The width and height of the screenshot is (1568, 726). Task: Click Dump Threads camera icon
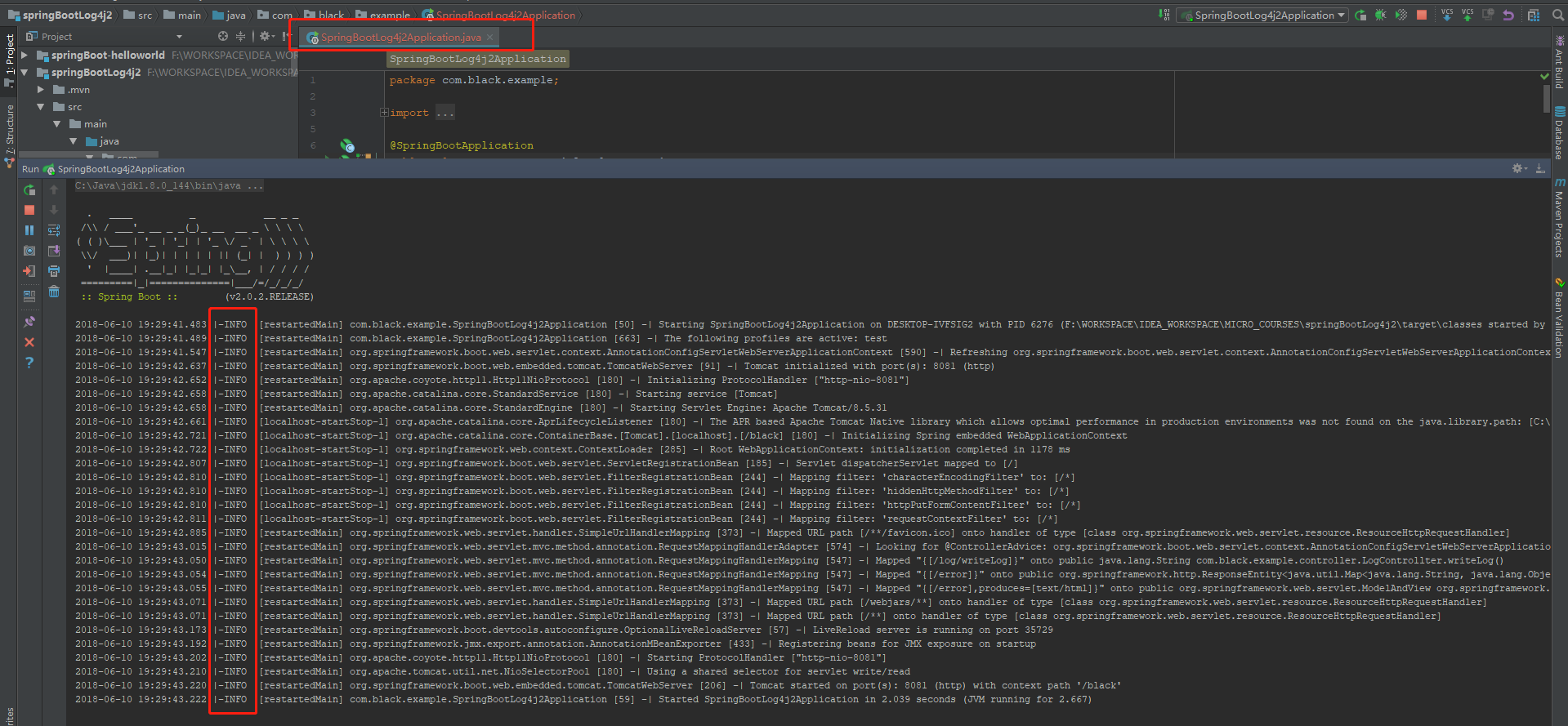29,251
